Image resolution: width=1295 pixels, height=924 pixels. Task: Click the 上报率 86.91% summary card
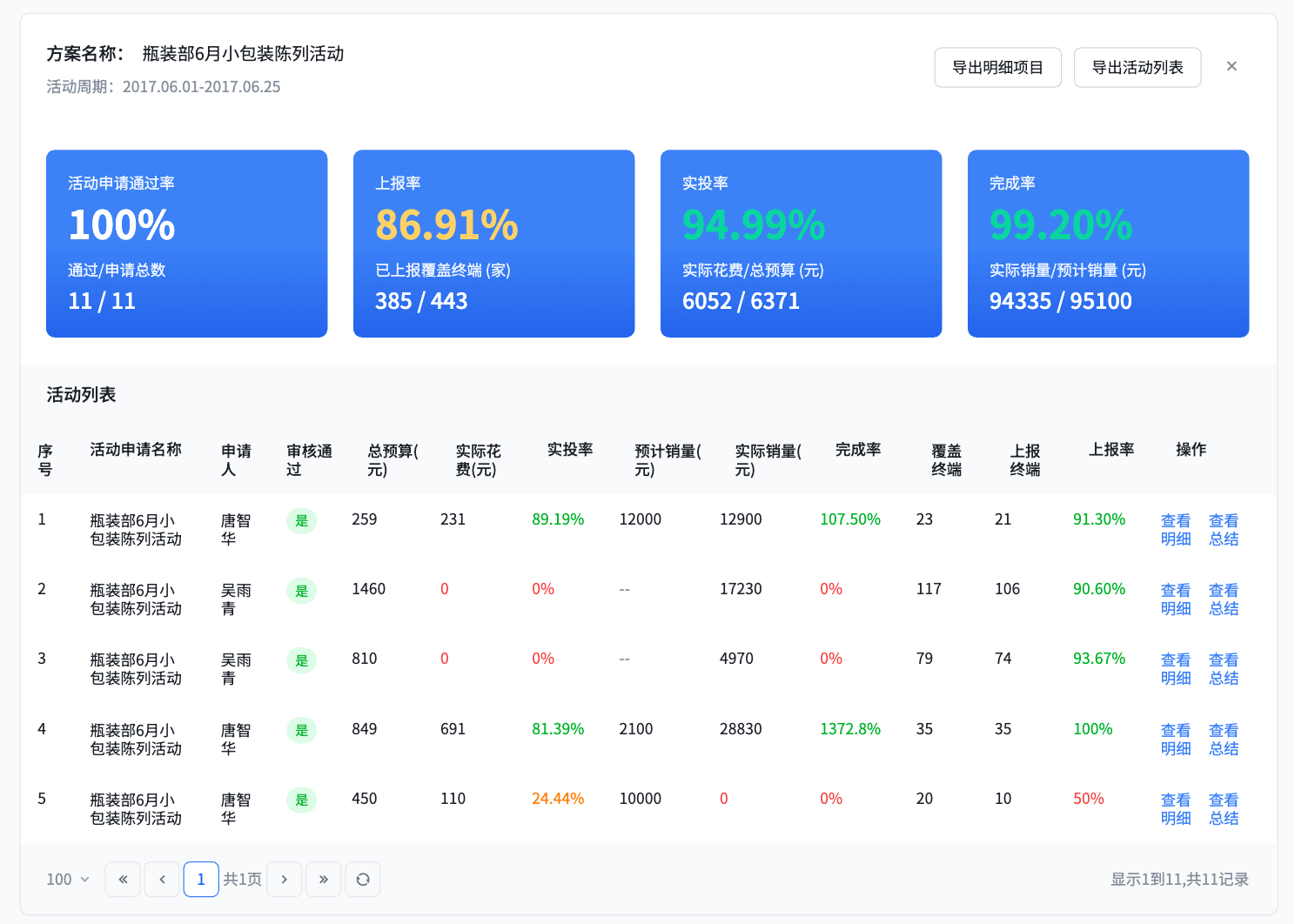(493, 244)
